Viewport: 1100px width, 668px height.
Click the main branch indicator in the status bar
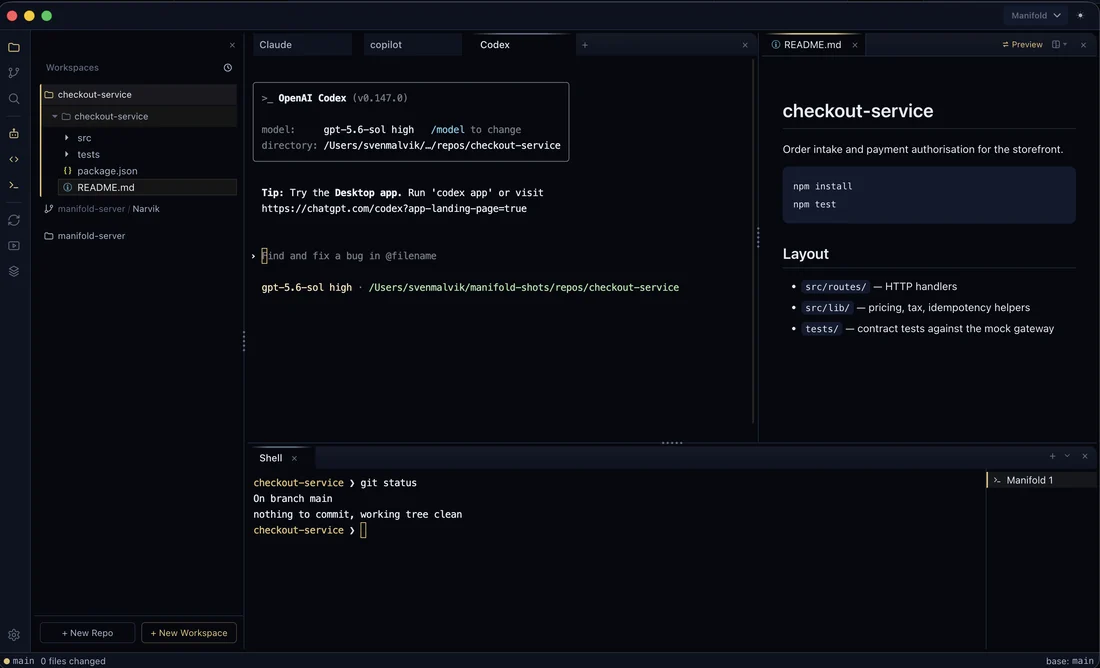[x=19, y=661]
